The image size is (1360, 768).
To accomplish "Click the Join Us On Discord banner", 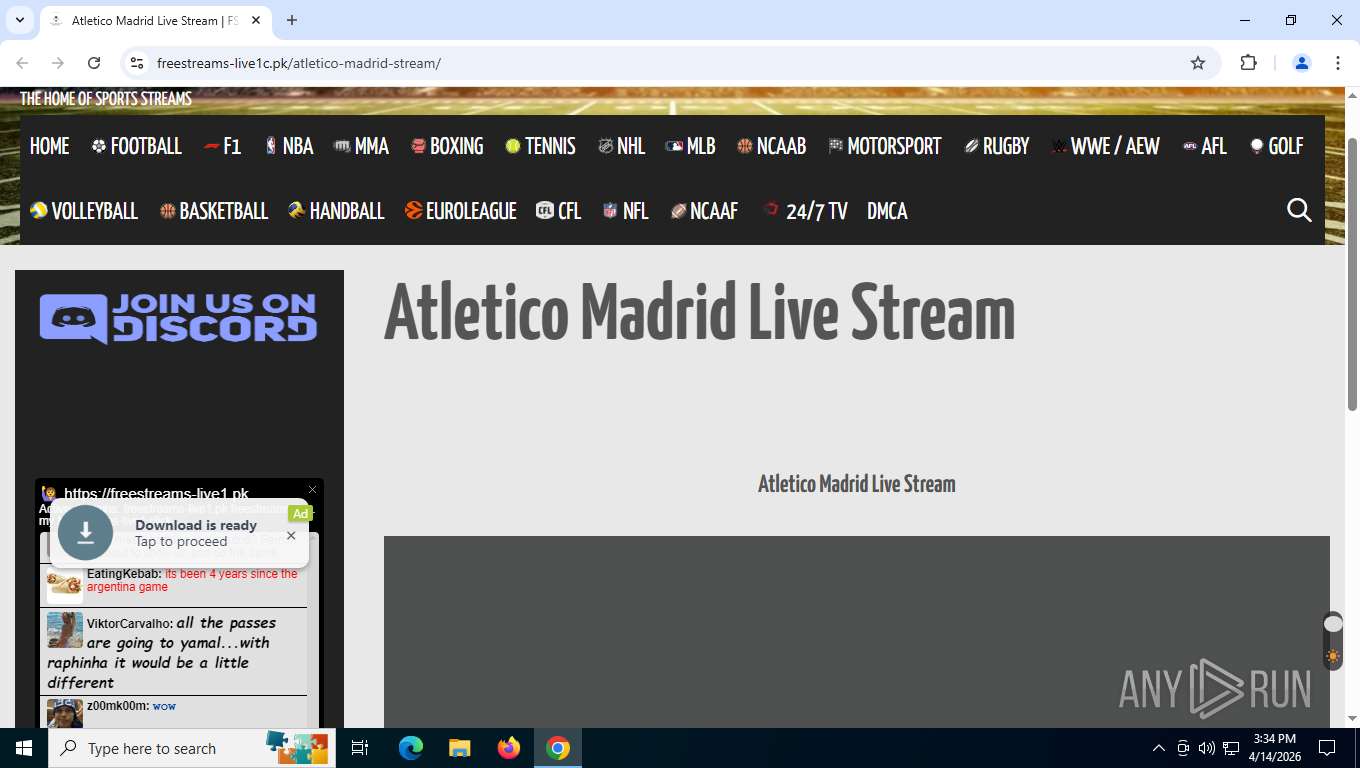I will click(x=178, y=318).
